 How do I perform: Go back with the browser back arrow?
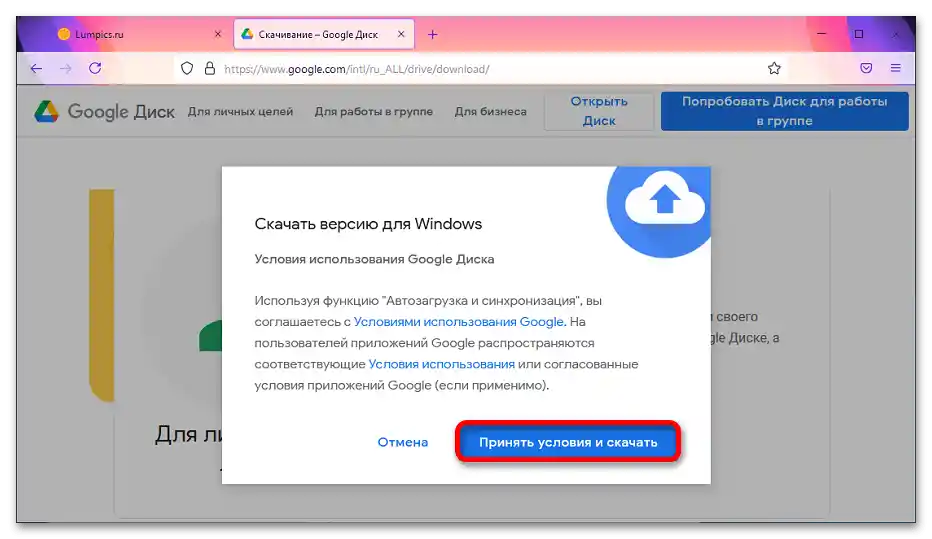pyautogui.click(x=36, y=69)
